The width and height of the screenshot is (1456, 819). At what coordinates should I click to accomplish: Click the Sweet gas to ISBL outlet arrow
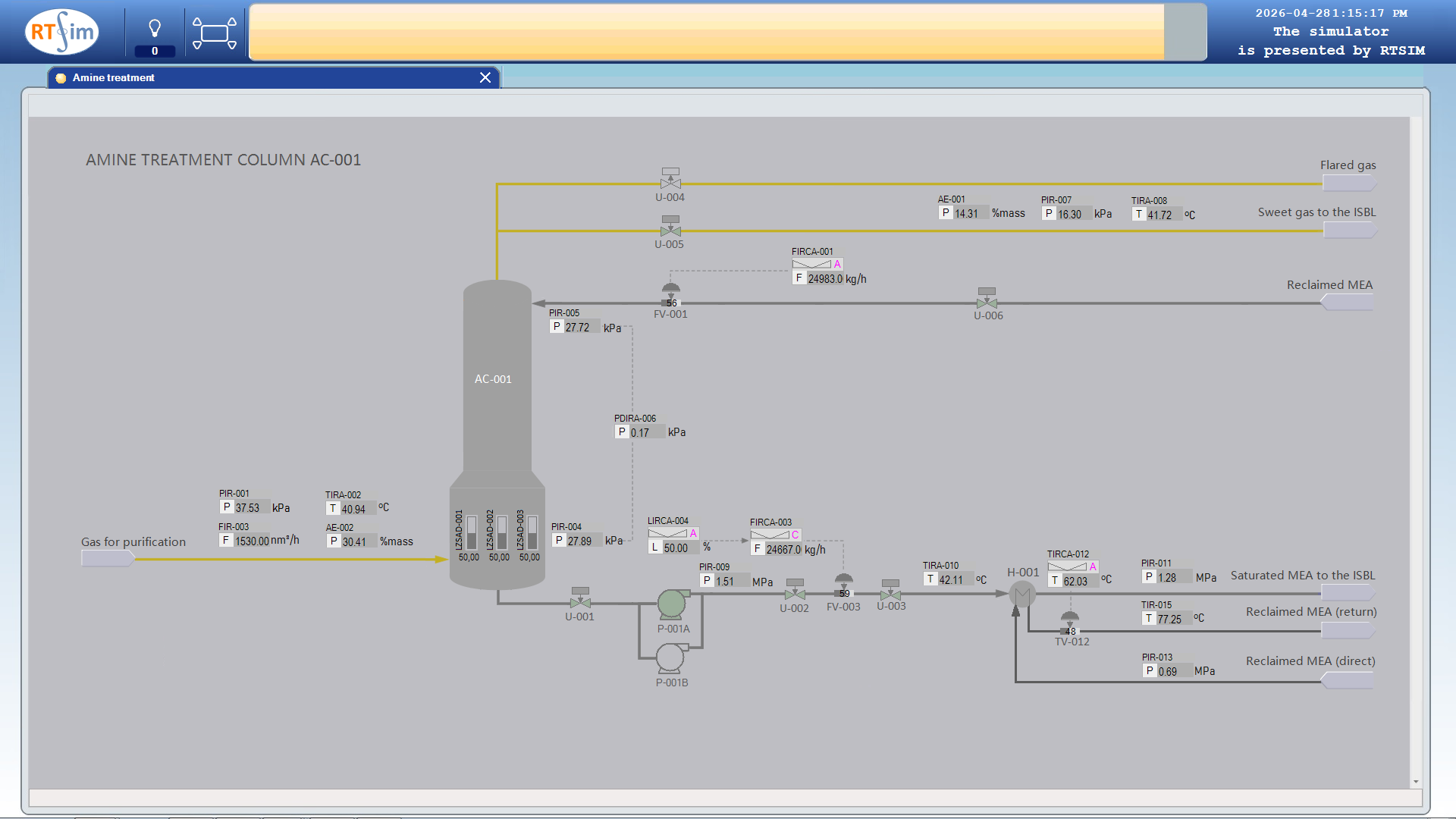[1350, 231]
